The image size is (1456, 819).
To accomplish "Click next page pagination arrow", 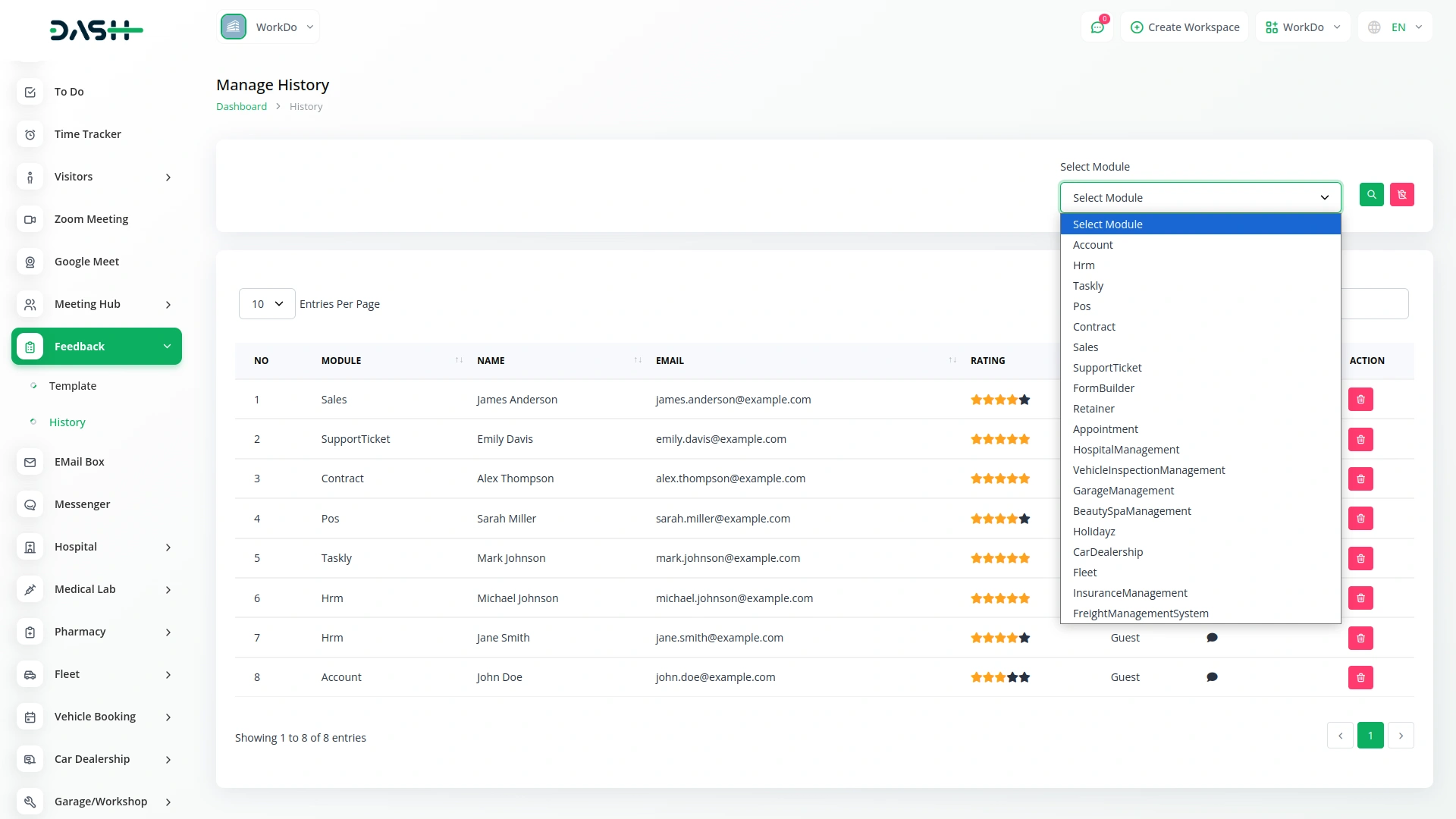I will click(1401, 736).
